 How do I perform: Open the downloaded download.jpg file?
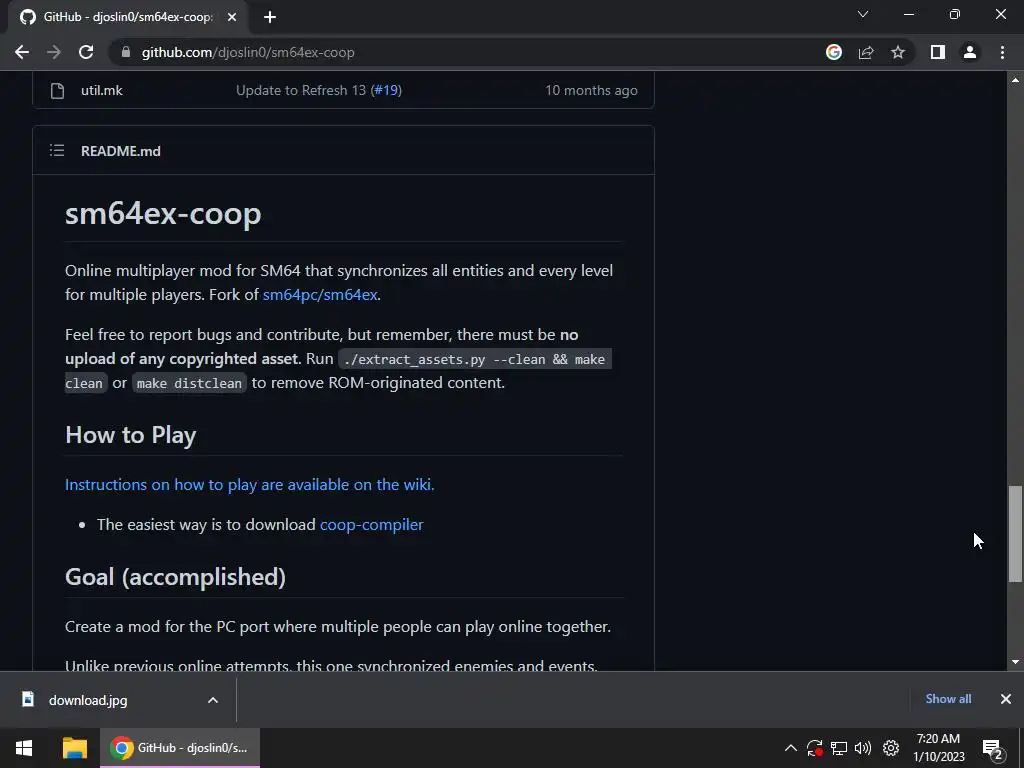click(x=88, y=700)
